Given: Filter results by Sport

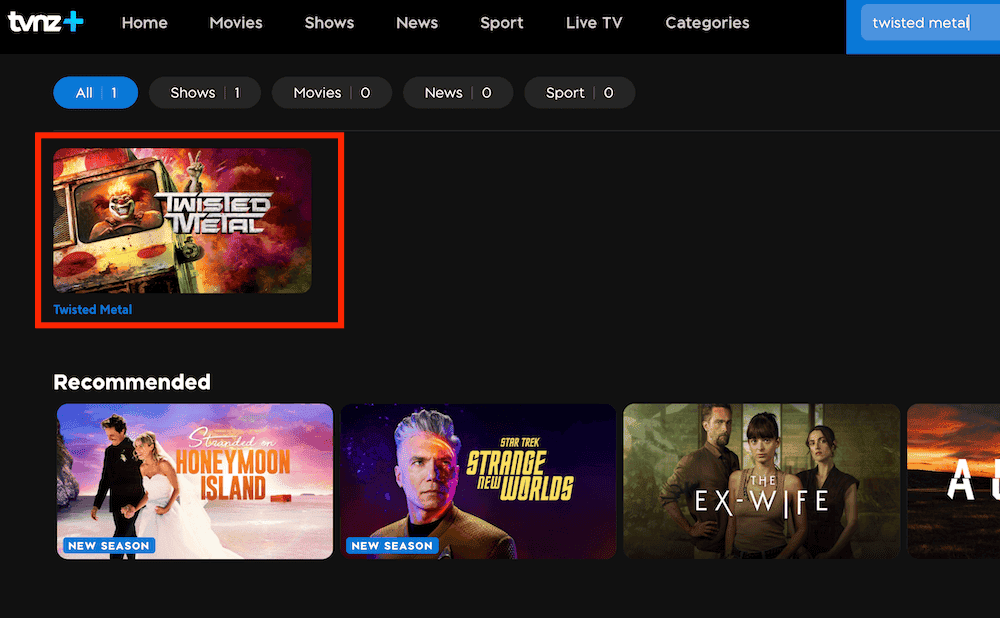Looking at the screenshot, I should [x=579, y=92].
